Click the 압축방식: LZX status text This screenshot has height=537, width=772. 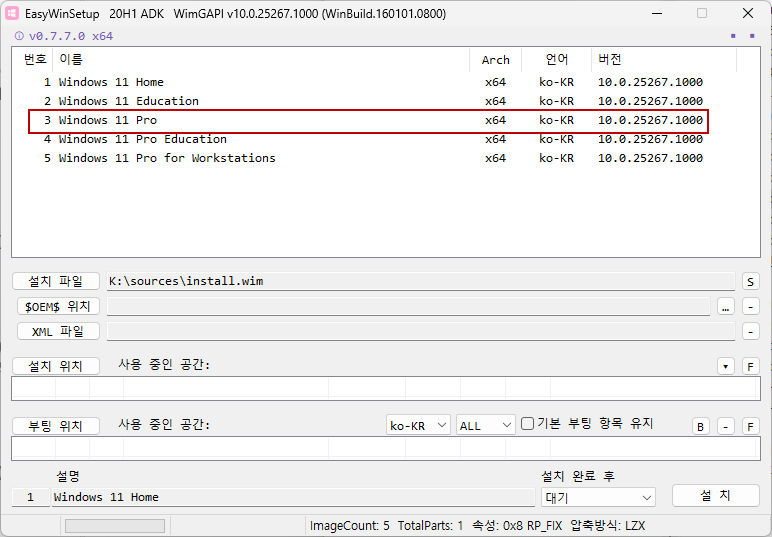pos(608,526)
